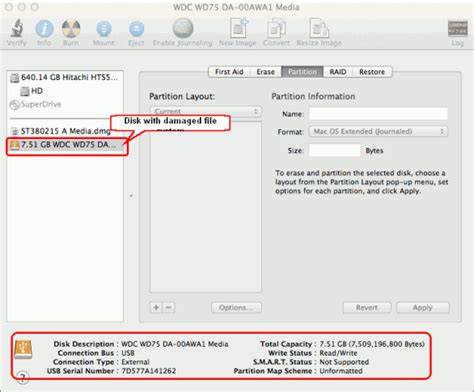The image size is (474, 392).
Task: Click the Connection Type External value
Action: 135,362
